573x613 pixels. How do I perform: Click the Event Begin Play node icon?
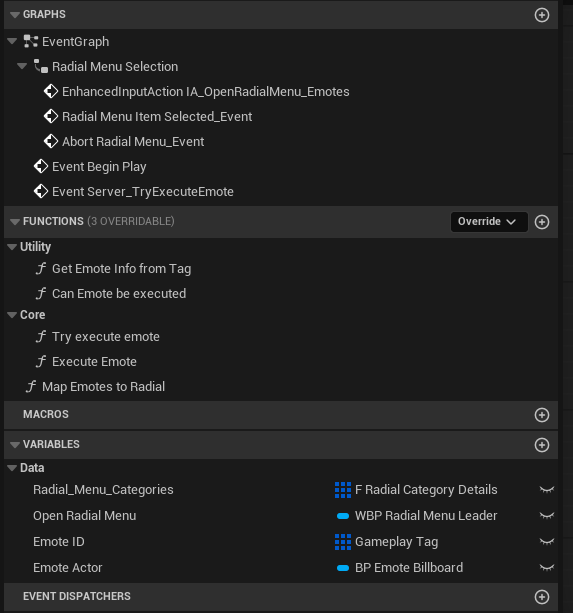click(41, 167)
